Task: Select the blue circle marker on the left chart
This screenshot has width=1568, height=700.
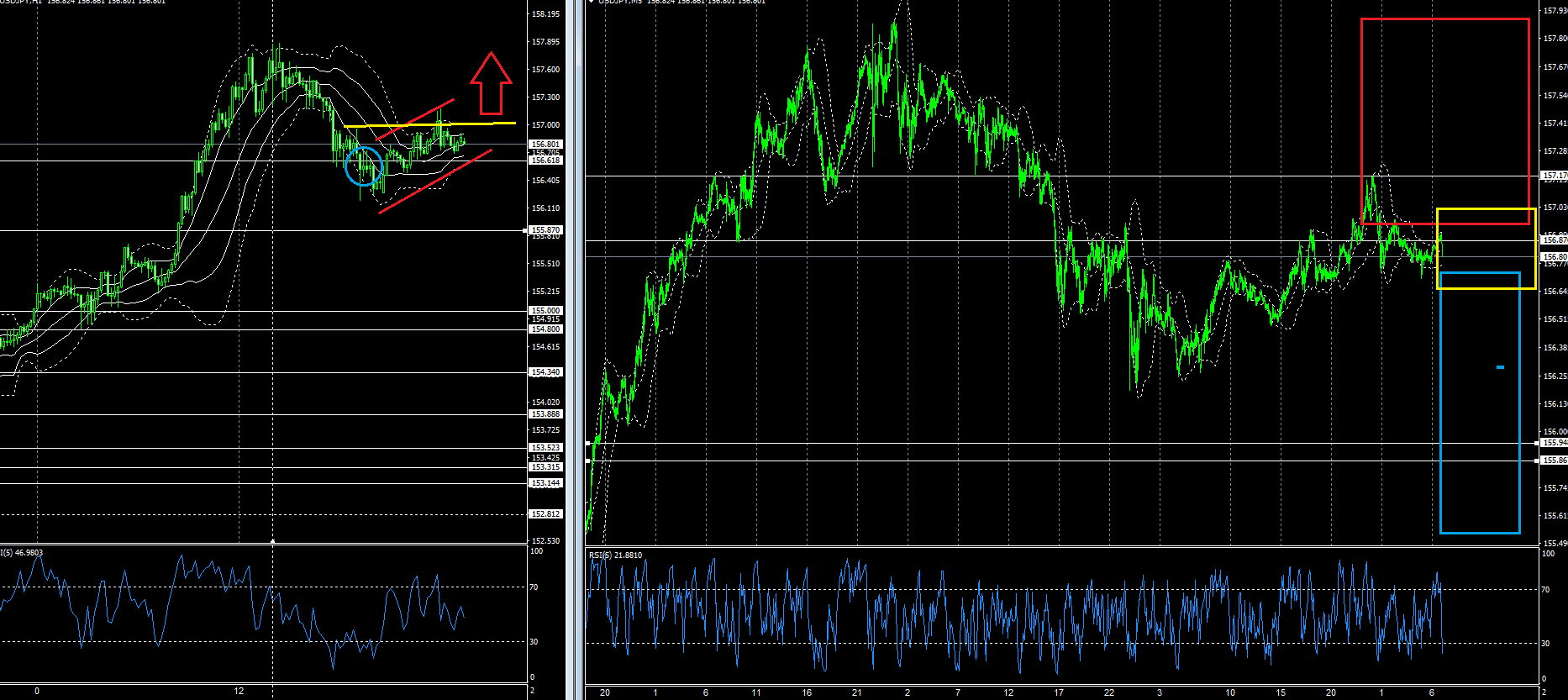Action: tap(364, 166)
